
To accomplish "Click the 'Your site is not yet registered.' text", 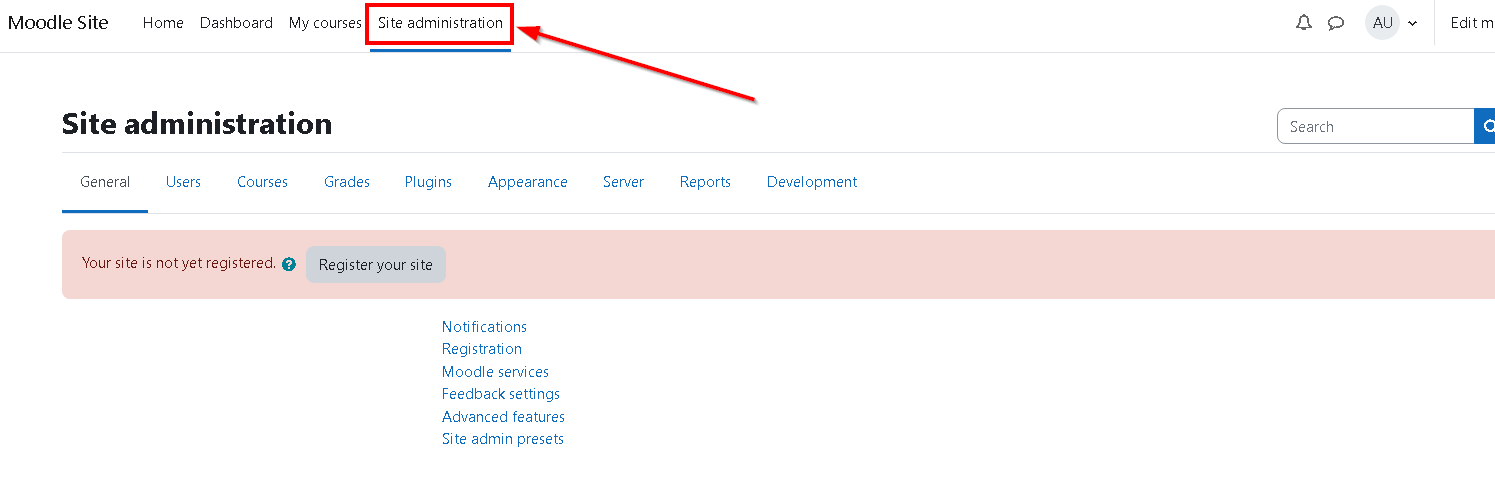I will (x=179, y=263).
